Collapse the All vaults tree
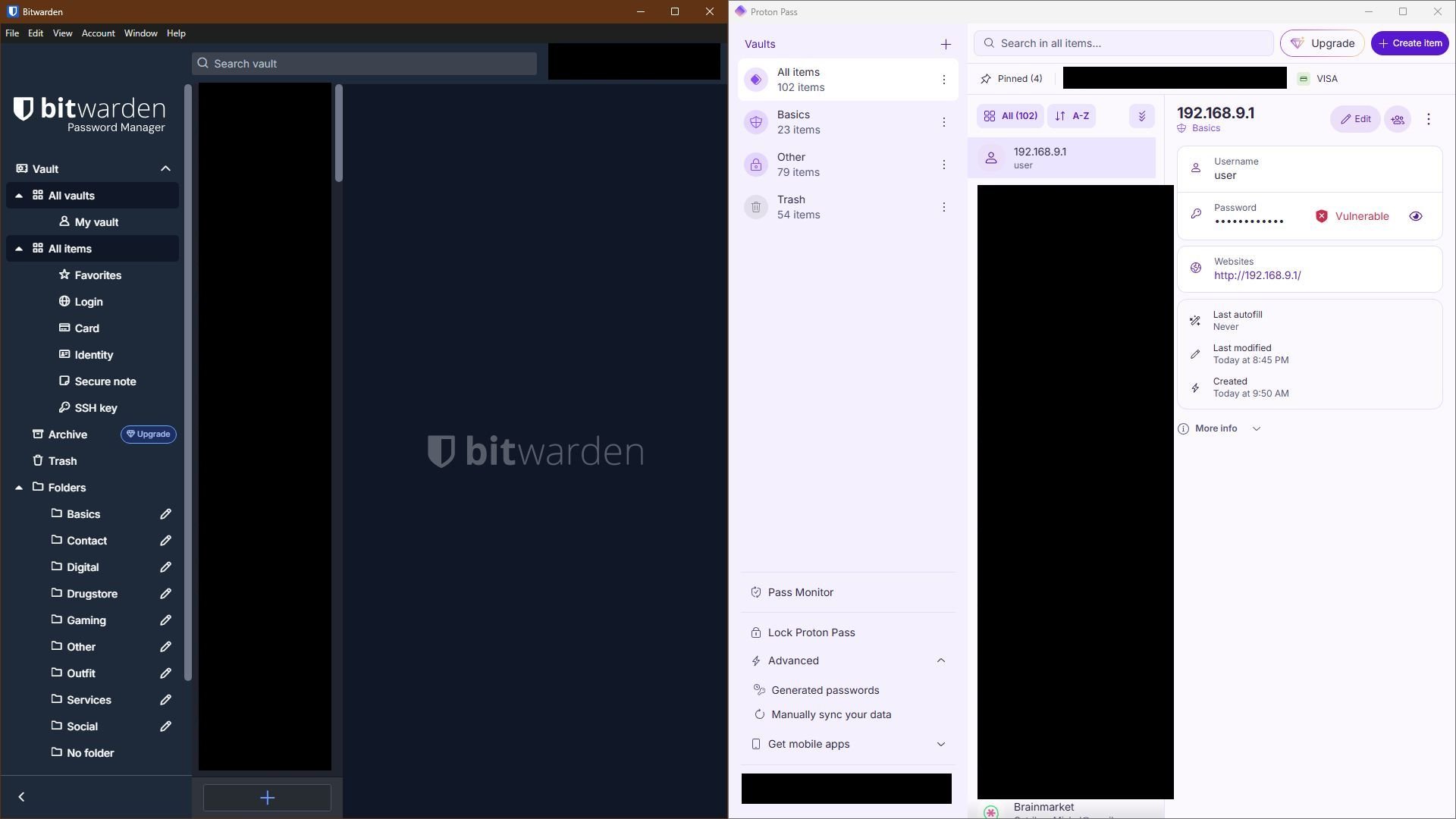 pyautogui.click(x=19, y=196)
